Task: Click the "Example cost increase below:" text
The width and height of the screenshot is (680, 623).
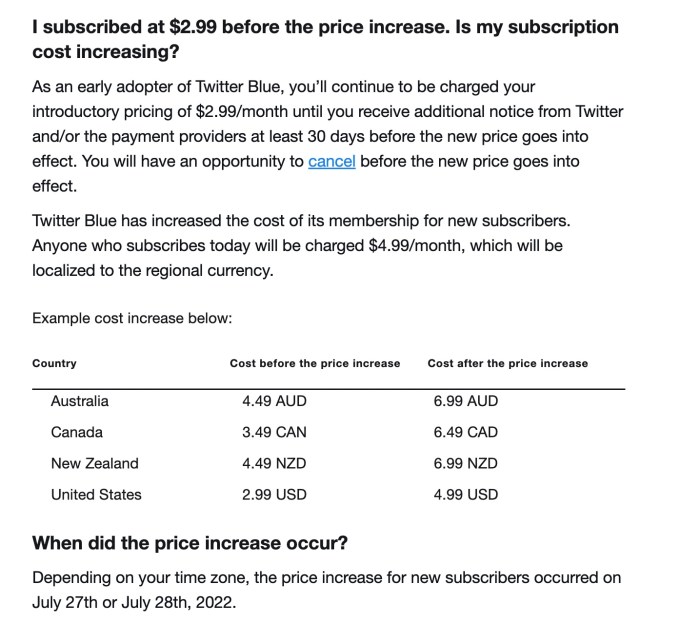Action: pyautogui.click(x=132, y=318)
